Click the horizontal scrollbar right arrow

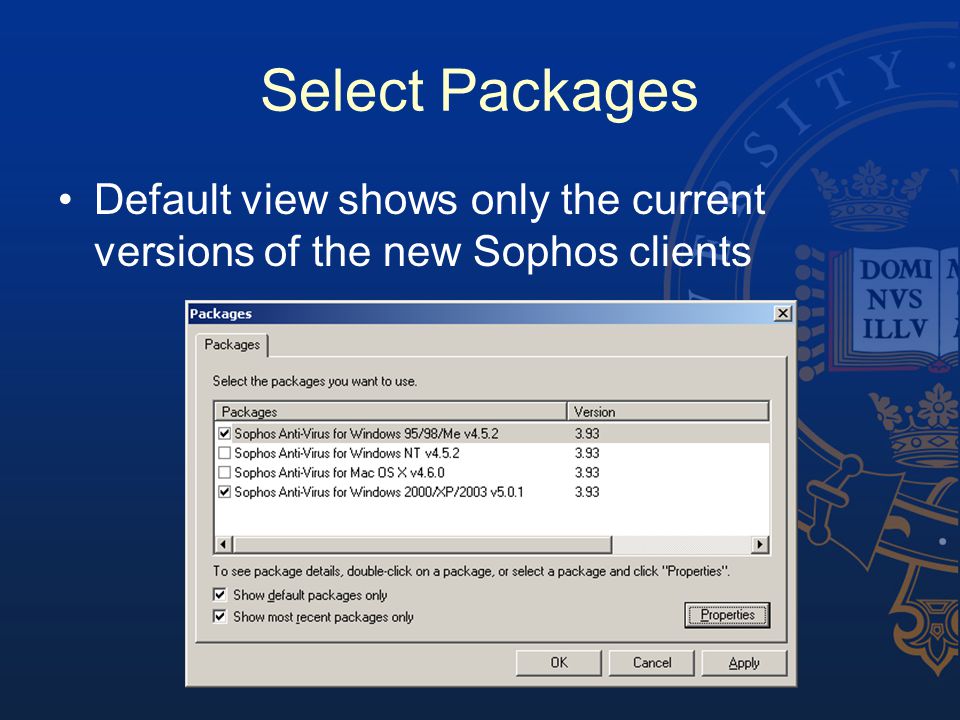(x=760, y=544)
